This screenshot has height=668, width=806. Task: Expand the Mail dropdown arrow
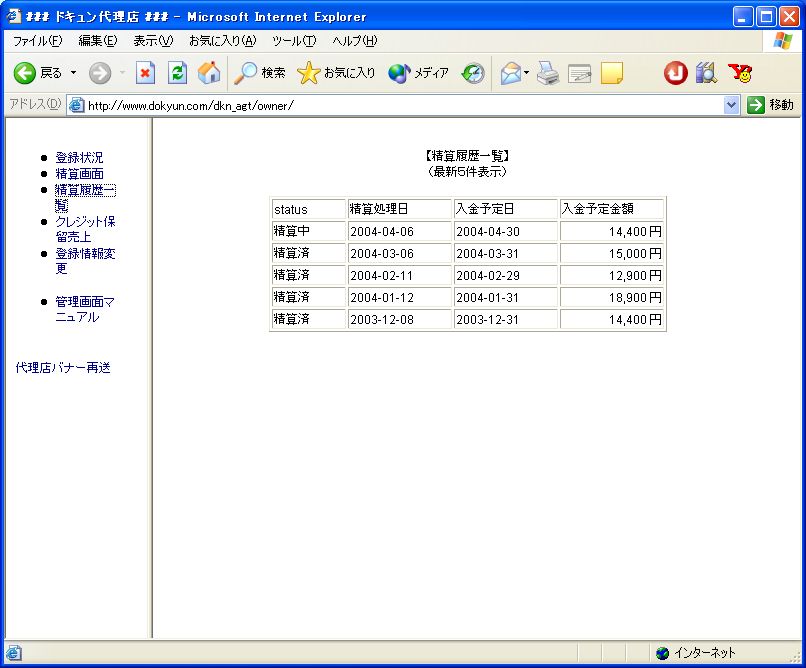point(526,73)
